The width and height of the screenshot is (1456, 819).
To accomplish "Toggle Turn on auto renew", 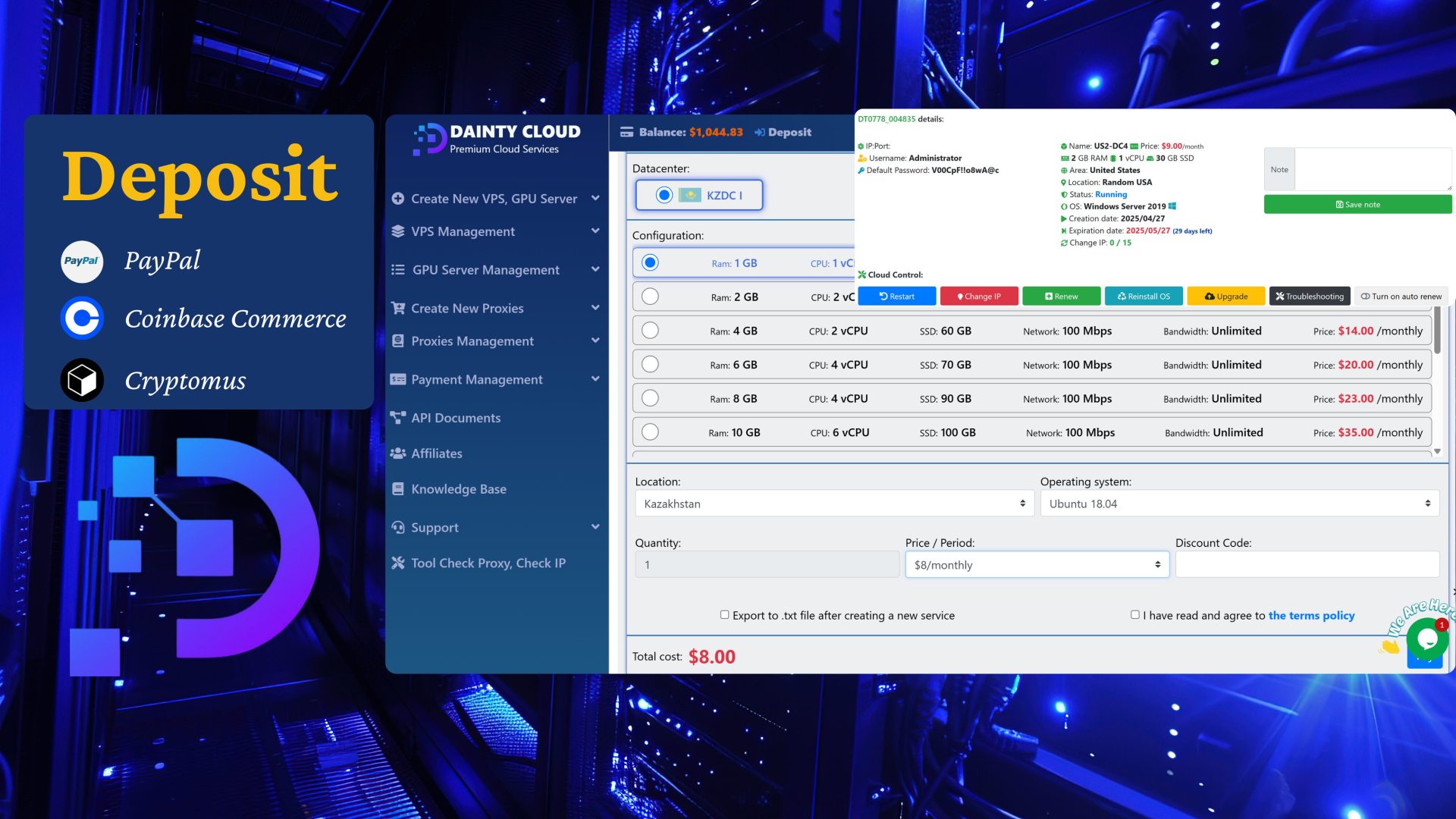I will point(1401,297).
